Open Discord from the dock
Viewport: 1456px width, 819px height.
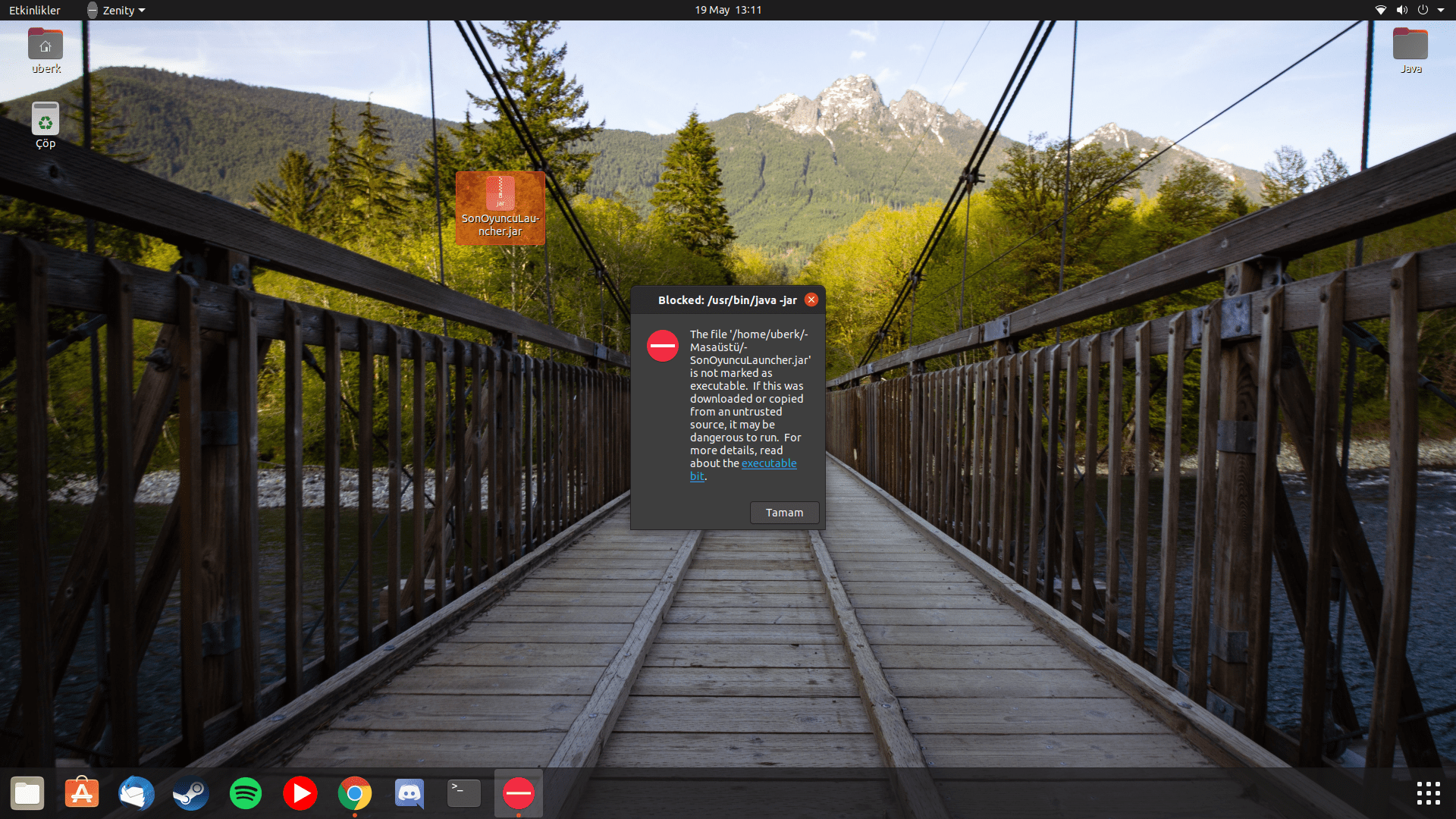point(409,793)
